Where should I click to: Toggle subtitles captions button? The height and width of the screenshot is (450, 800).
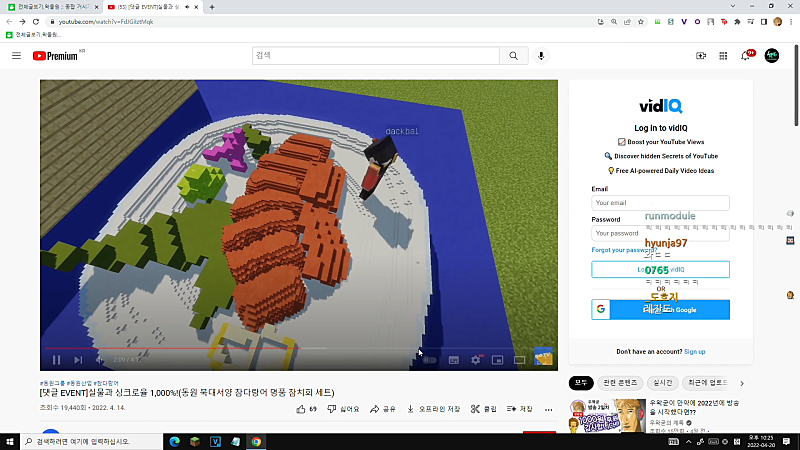[x=454, y=360]
